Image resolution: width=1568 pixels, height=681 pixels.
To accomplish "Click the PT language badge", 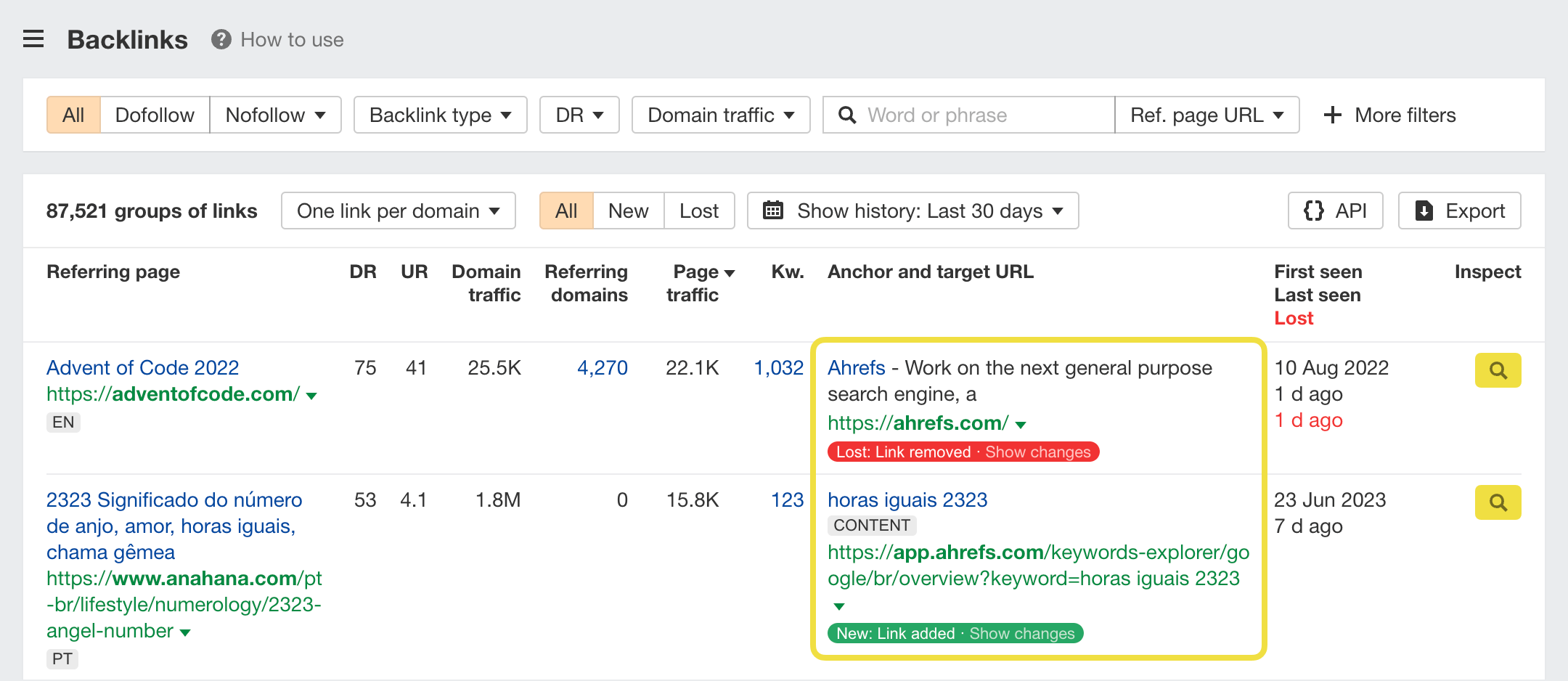I will pyautogui.click(x=62, y=658).
